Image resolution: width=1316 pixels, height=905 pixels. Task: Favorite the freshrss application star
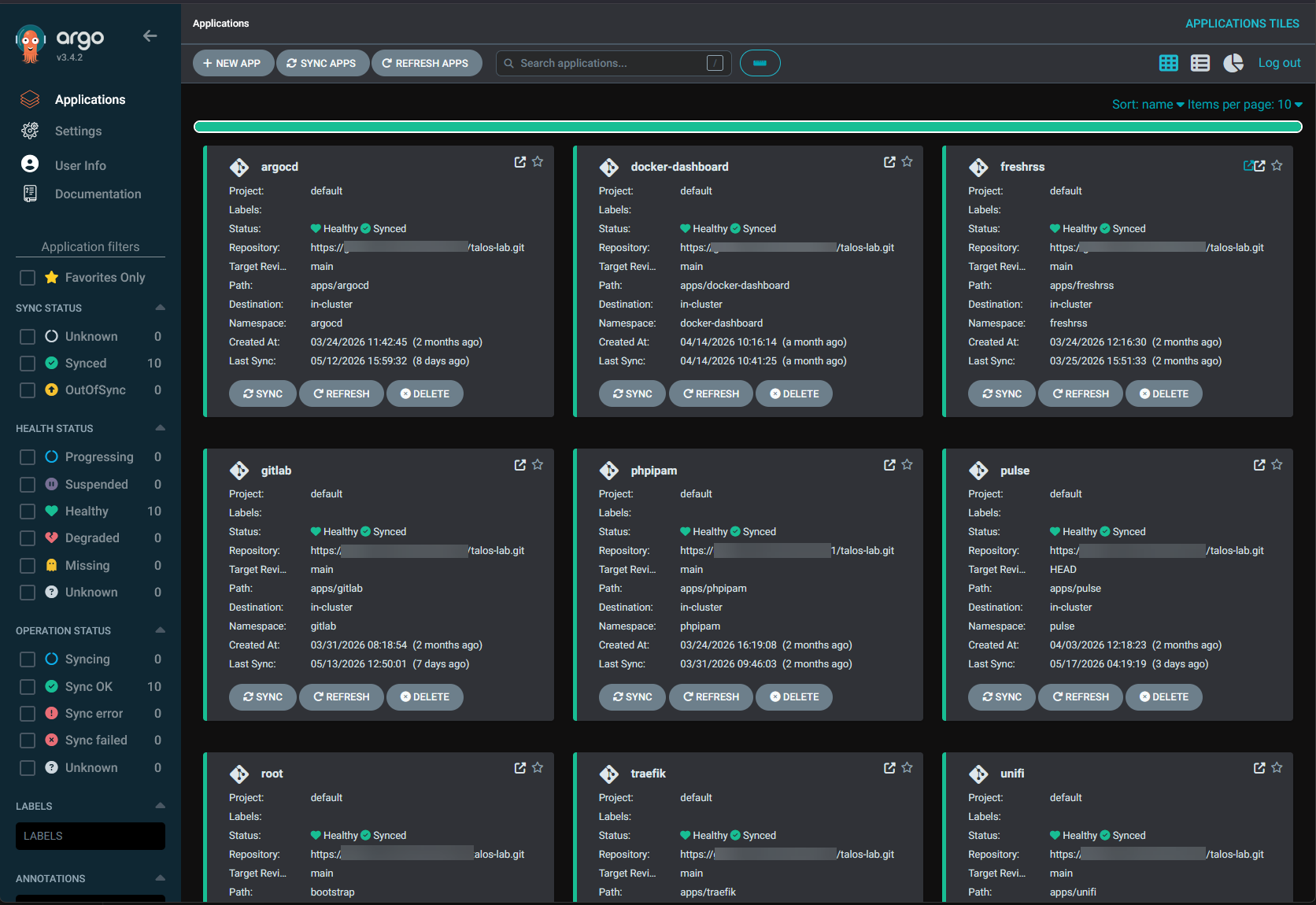1277,165
